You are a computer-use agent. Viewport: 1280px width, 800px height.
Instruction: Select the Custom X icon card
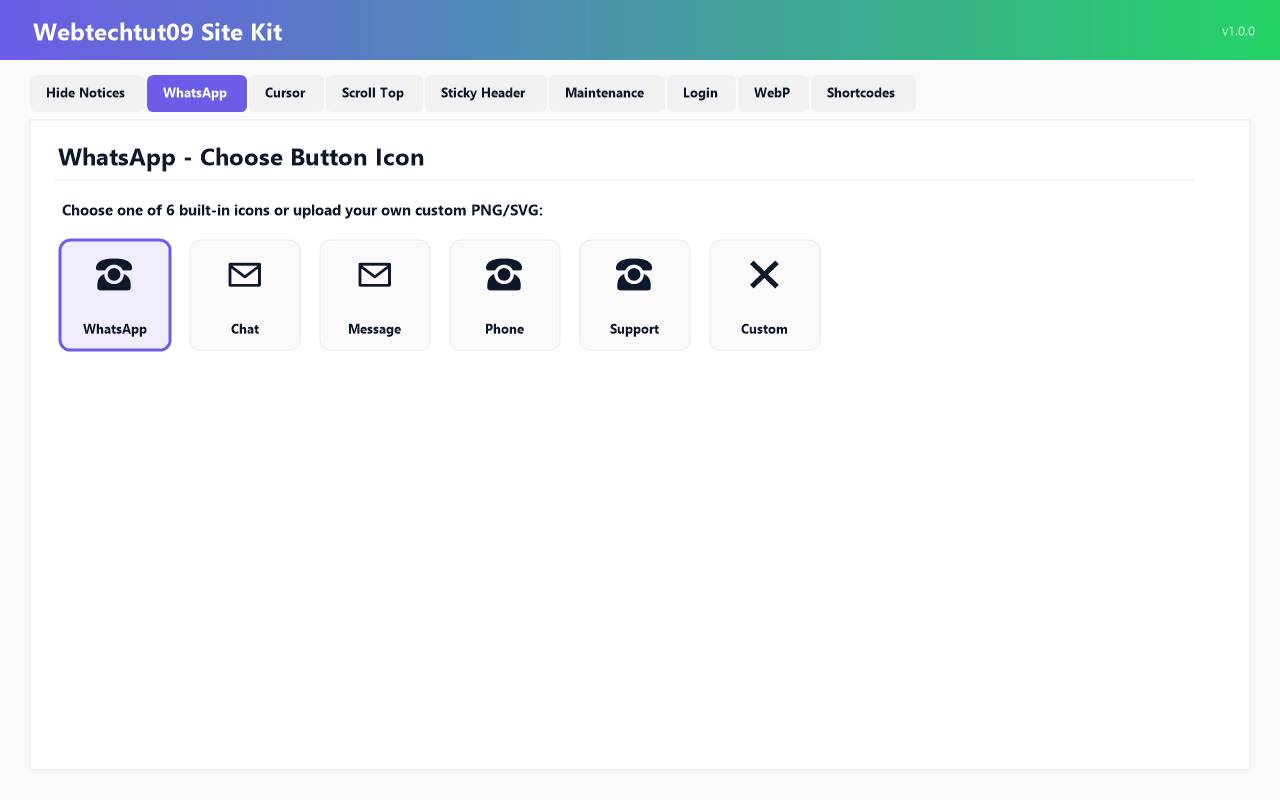point(765,295)
